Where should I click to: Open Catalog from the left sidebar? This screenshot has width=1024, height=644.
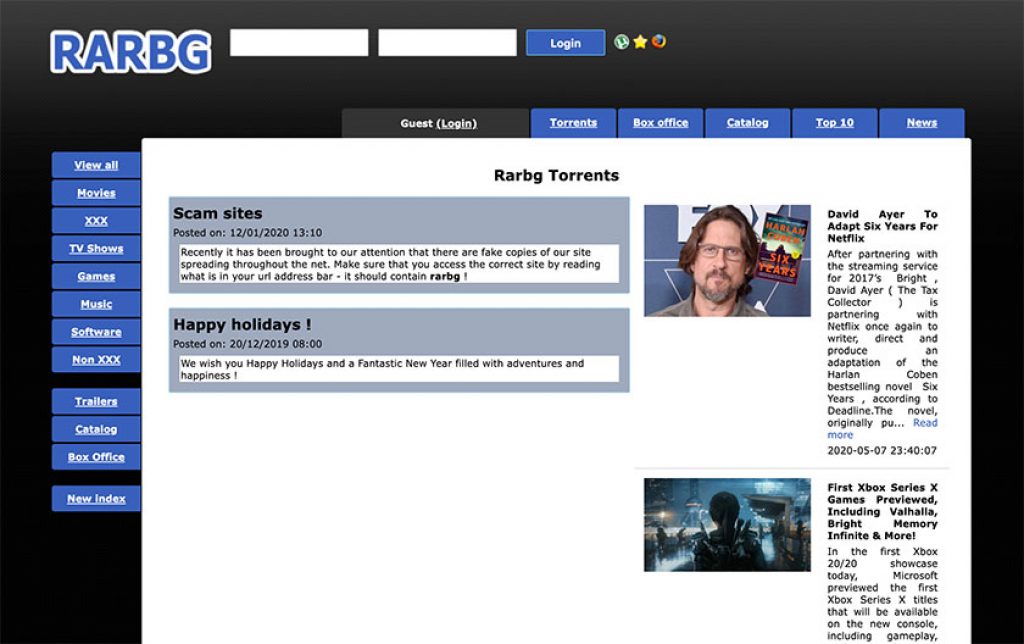96,429
